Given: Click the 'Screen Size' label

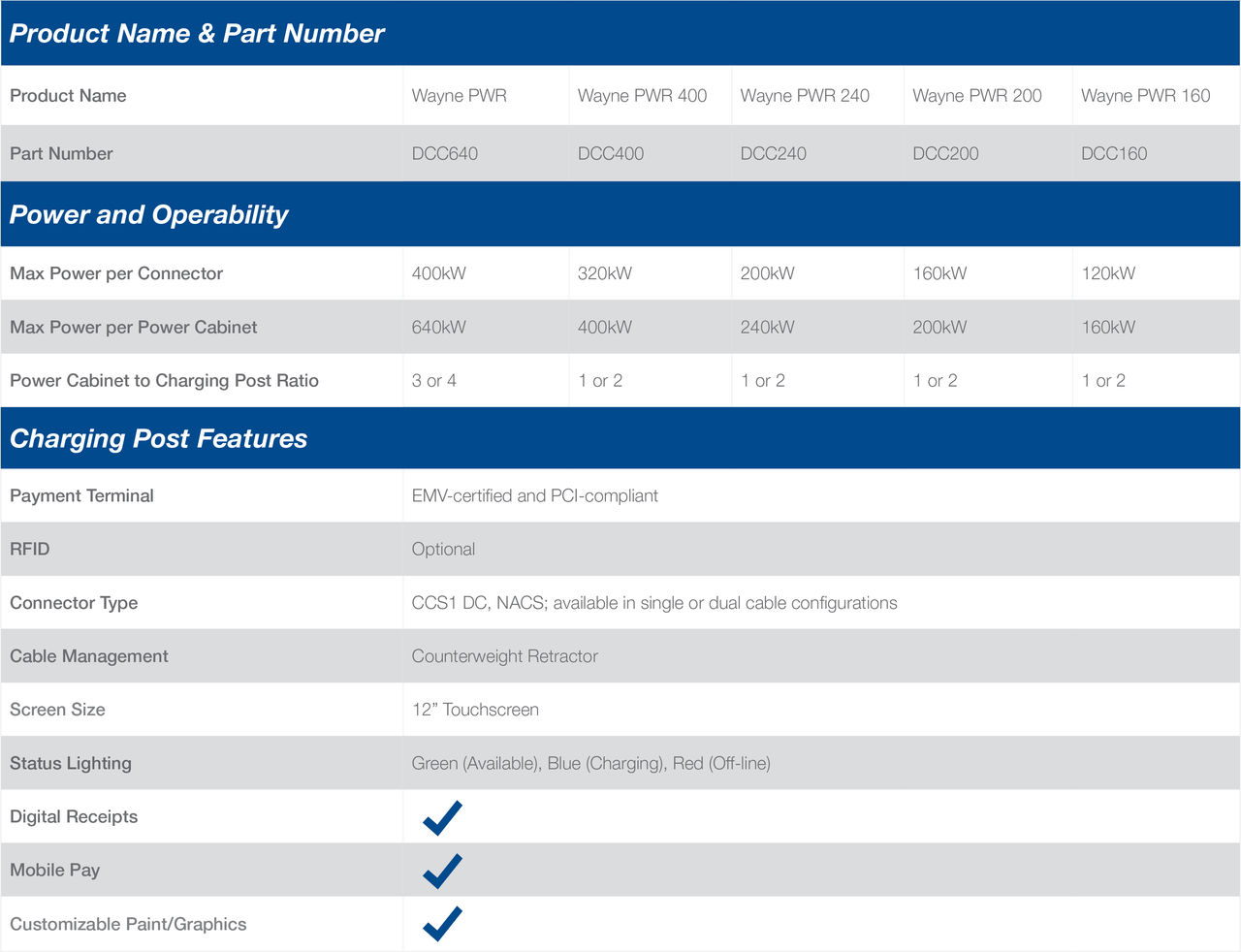Looking at the screenshot, I should (57, 710).
